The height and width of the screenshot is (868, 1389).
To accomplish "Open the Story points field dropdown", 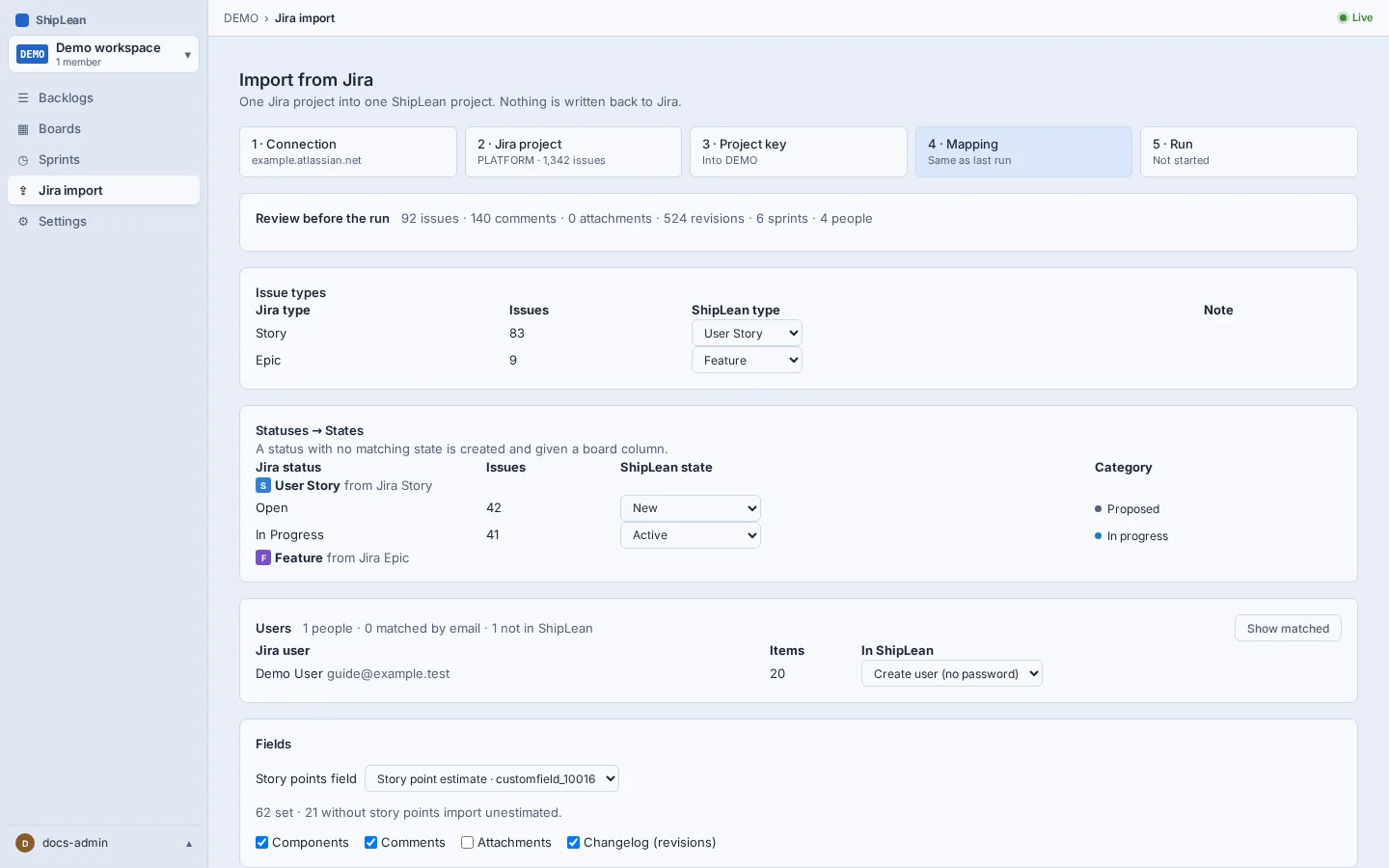I will pyautogui.click(x=492, y=779).
